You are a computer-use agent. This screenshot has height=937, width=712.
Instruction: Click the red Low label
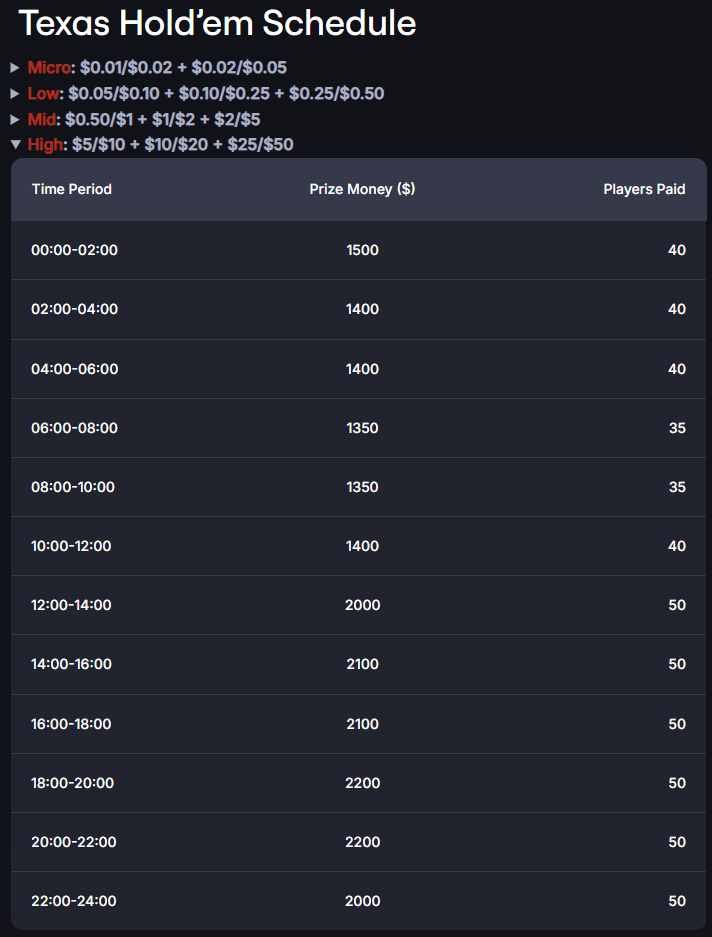[44, 93]
